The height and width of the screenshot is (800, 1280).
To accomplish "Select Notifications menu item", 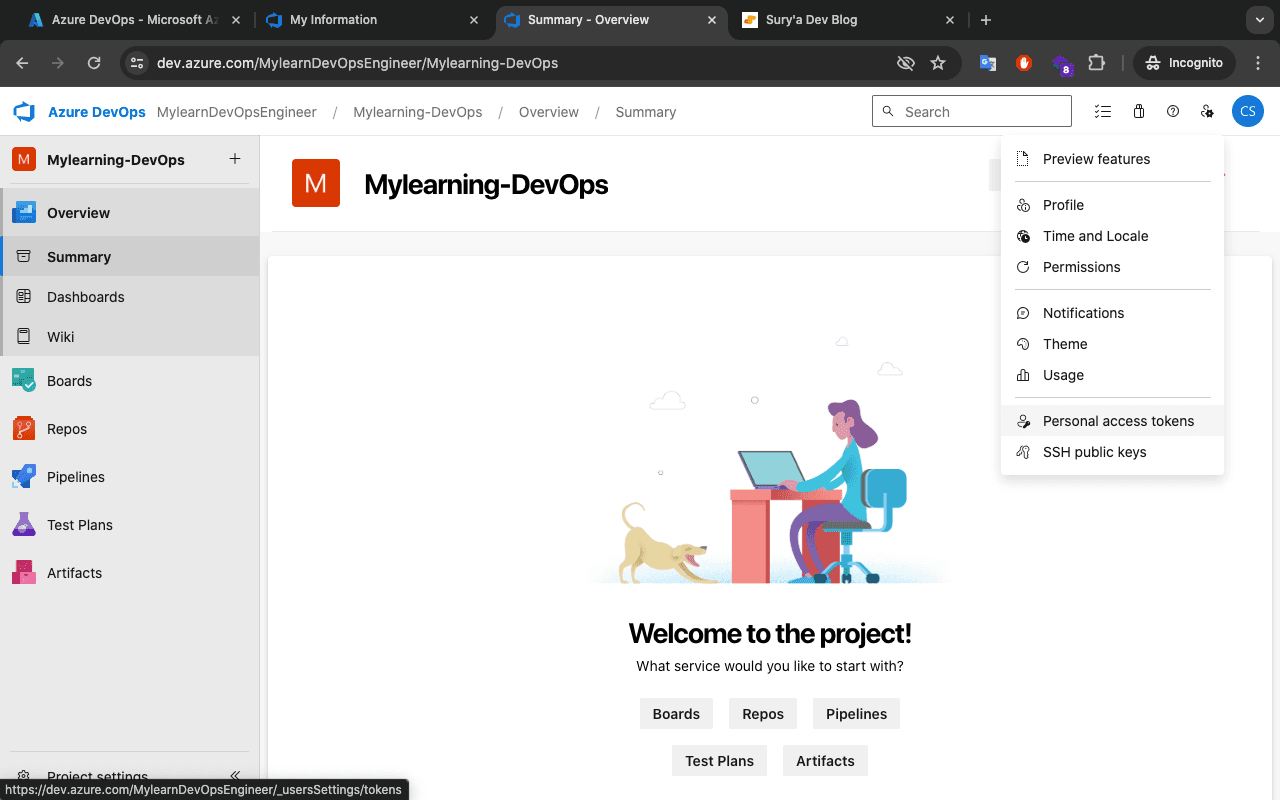I will click(1112, 313).
